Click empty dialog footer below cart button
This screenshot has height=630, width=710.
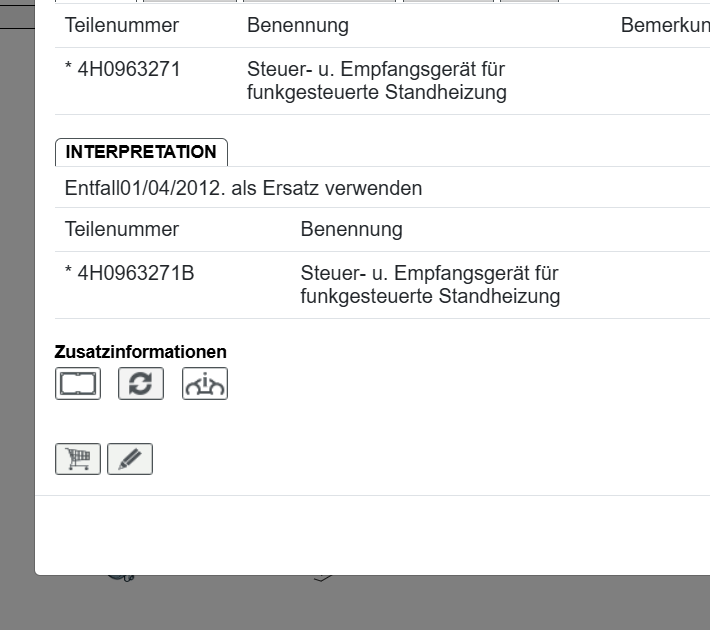point(370,535)
